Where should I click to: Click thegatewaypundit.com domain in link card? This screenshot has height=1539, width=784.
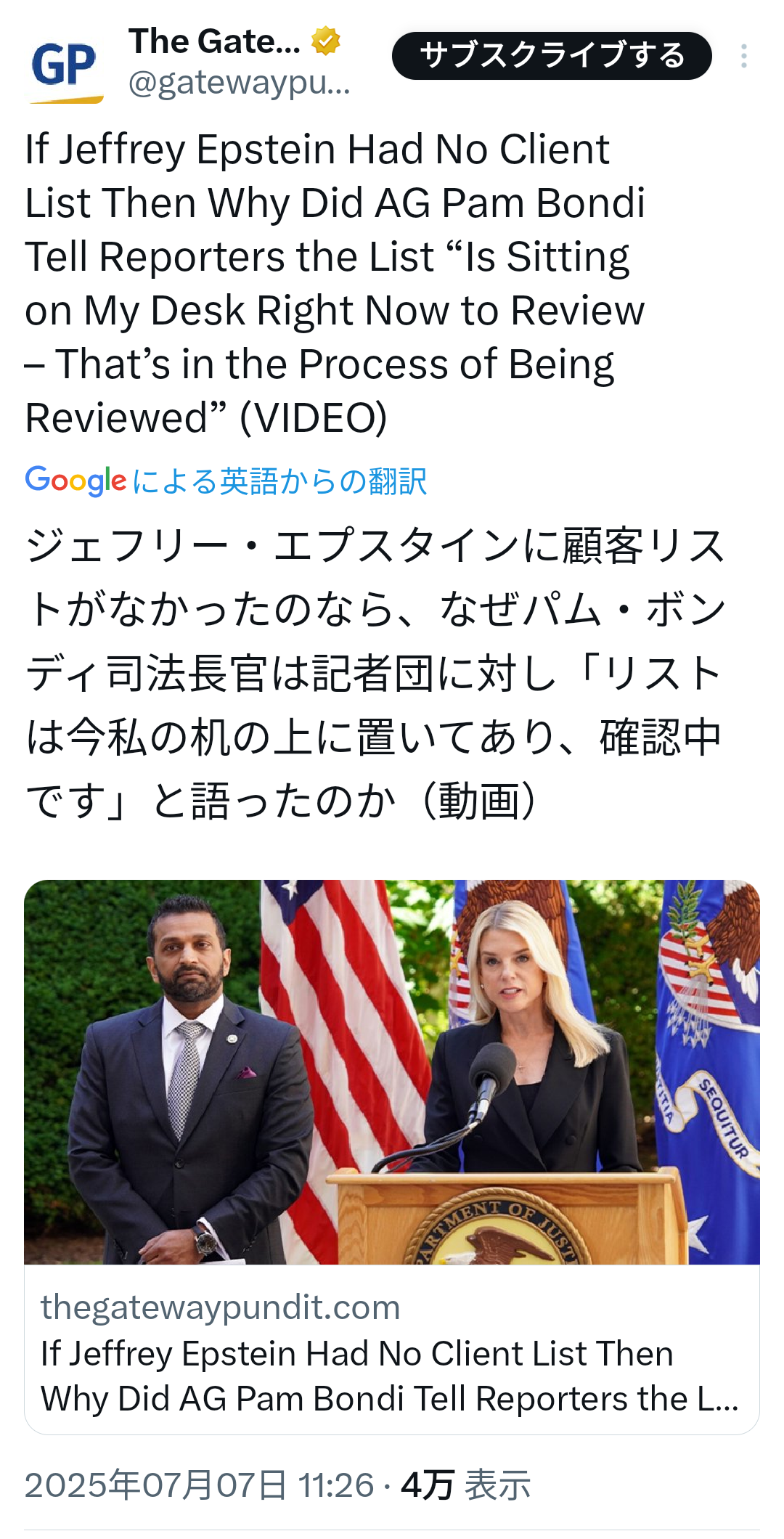pos(221,1307)
